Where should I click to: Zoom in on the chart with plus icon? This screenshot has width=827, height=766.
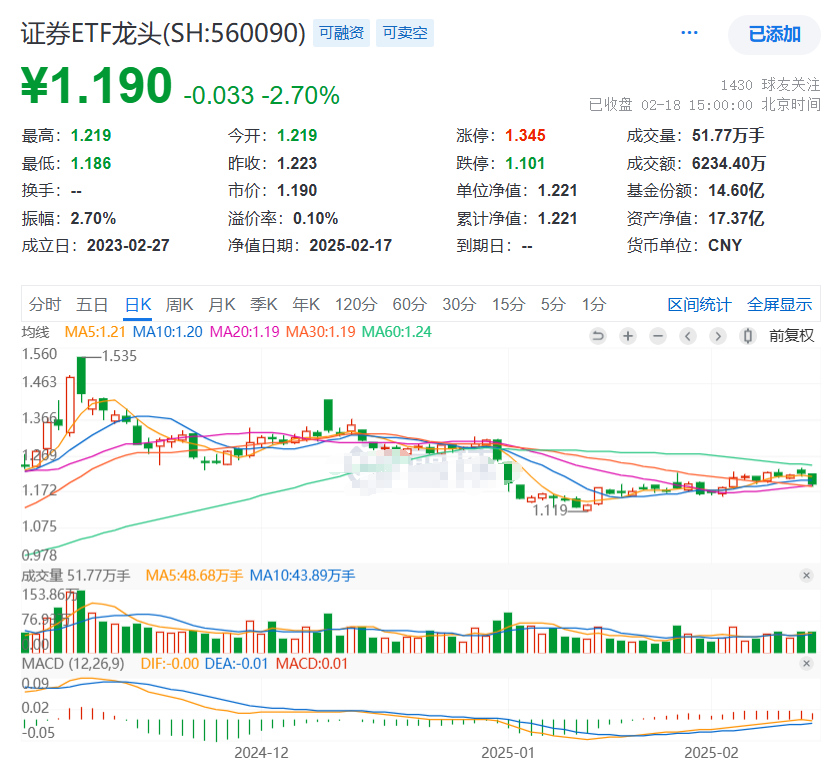point(627,336)
